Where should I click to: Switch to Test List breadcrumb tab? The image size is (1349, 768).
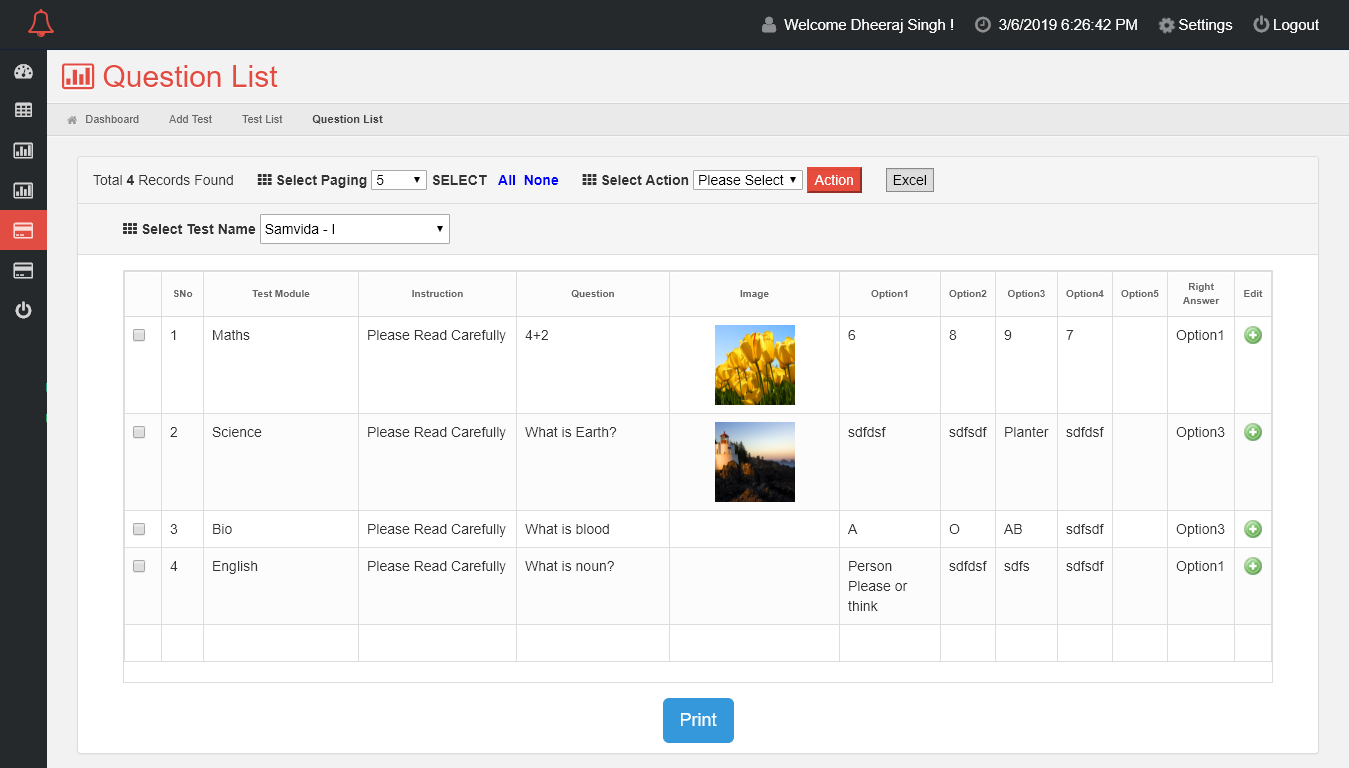[262, 119]
